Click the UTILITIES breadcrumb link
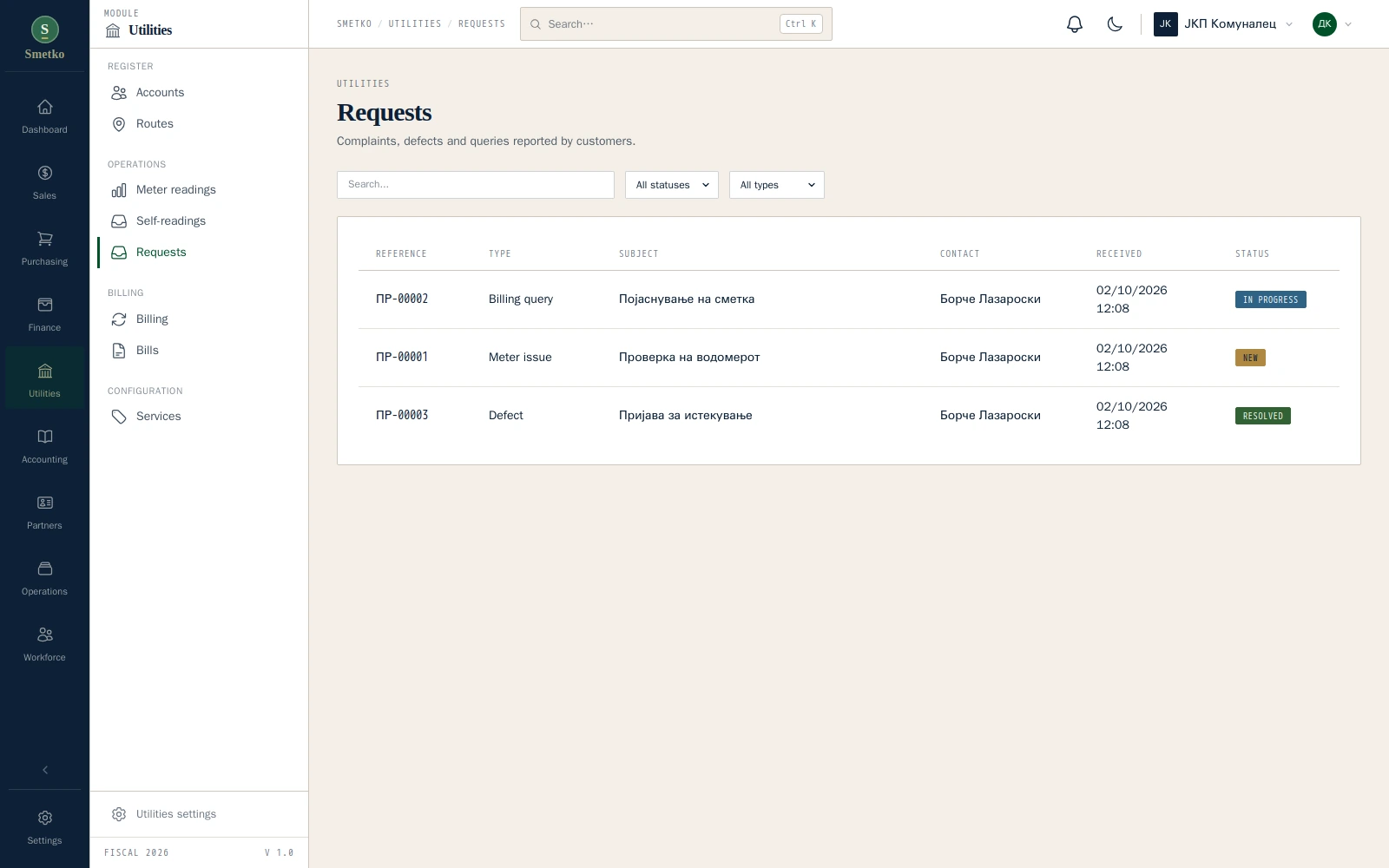This screenshot has width=1389, height=868. 415,24
